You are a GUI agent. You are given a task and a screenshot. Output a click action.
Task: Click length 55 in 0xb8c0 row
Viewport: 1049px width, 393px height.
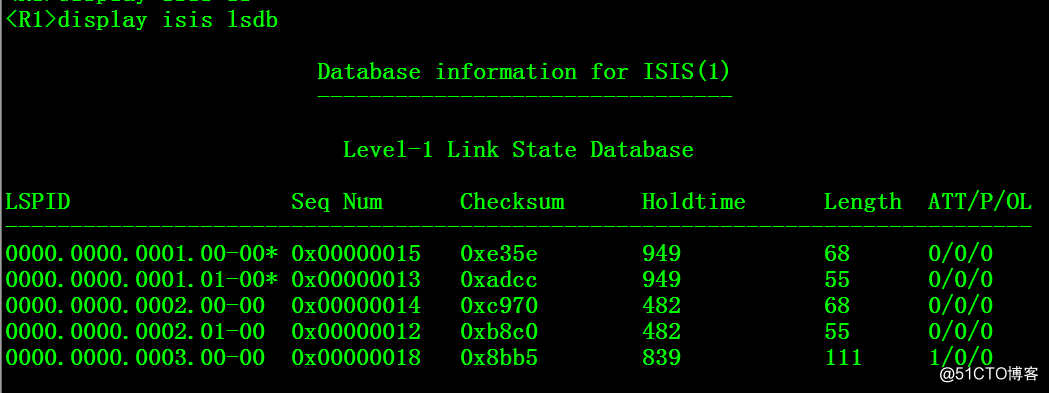(837, 331)
